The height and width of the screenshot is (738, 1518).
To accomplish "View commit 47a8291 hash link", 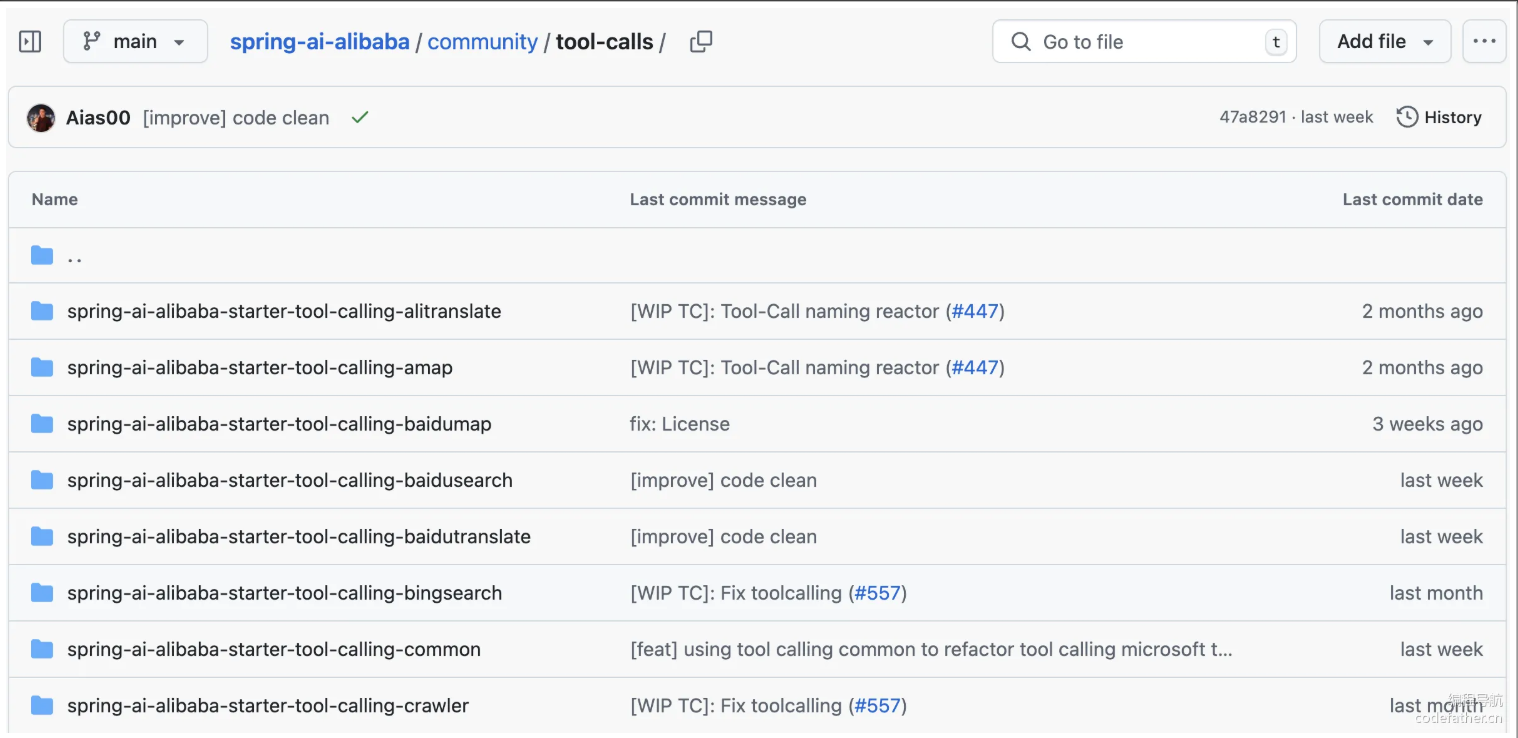I will click(x=1252, y=117).
